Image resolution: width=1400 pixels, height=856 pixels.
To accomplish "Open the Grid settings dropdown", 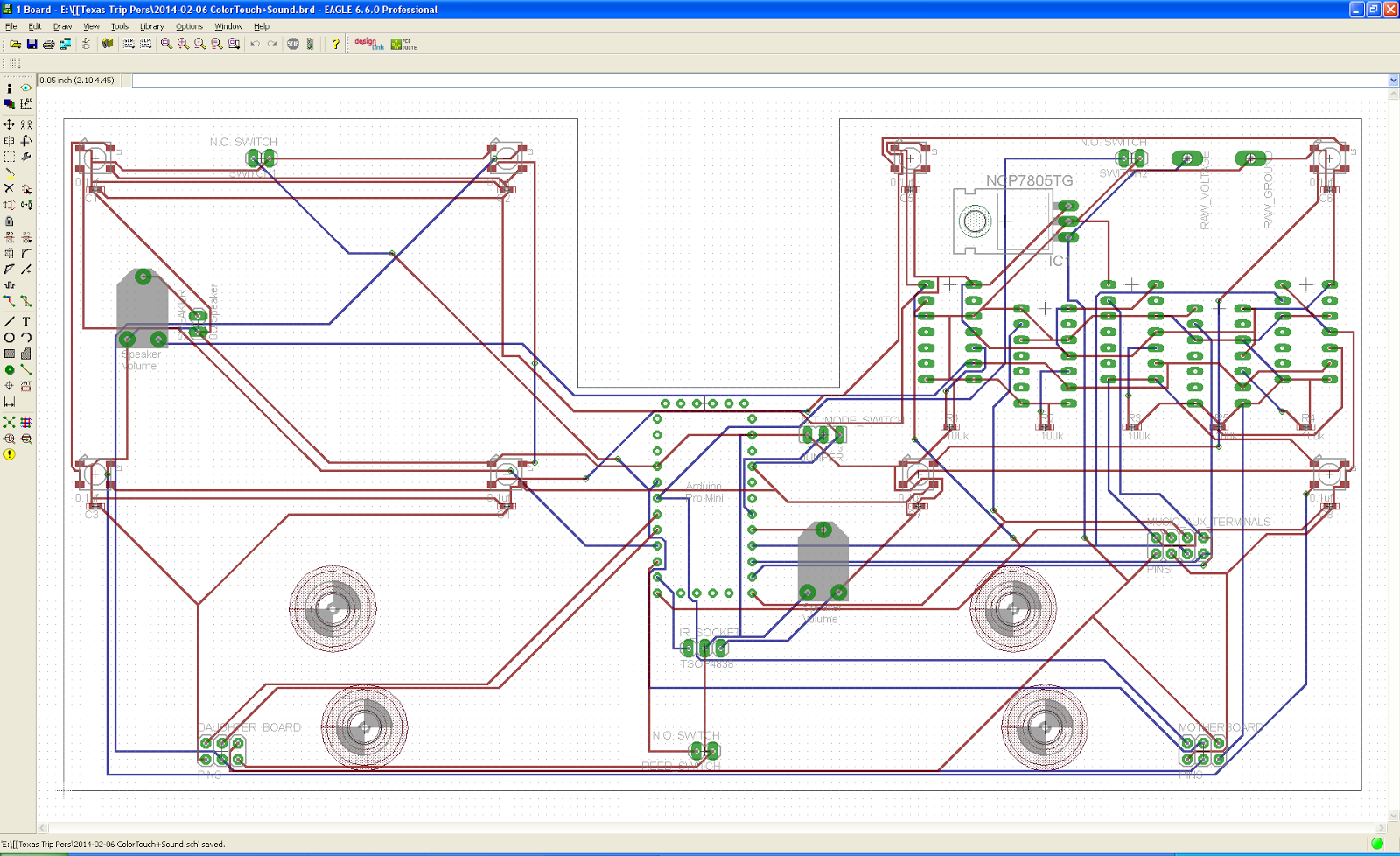I will (15, 63).
